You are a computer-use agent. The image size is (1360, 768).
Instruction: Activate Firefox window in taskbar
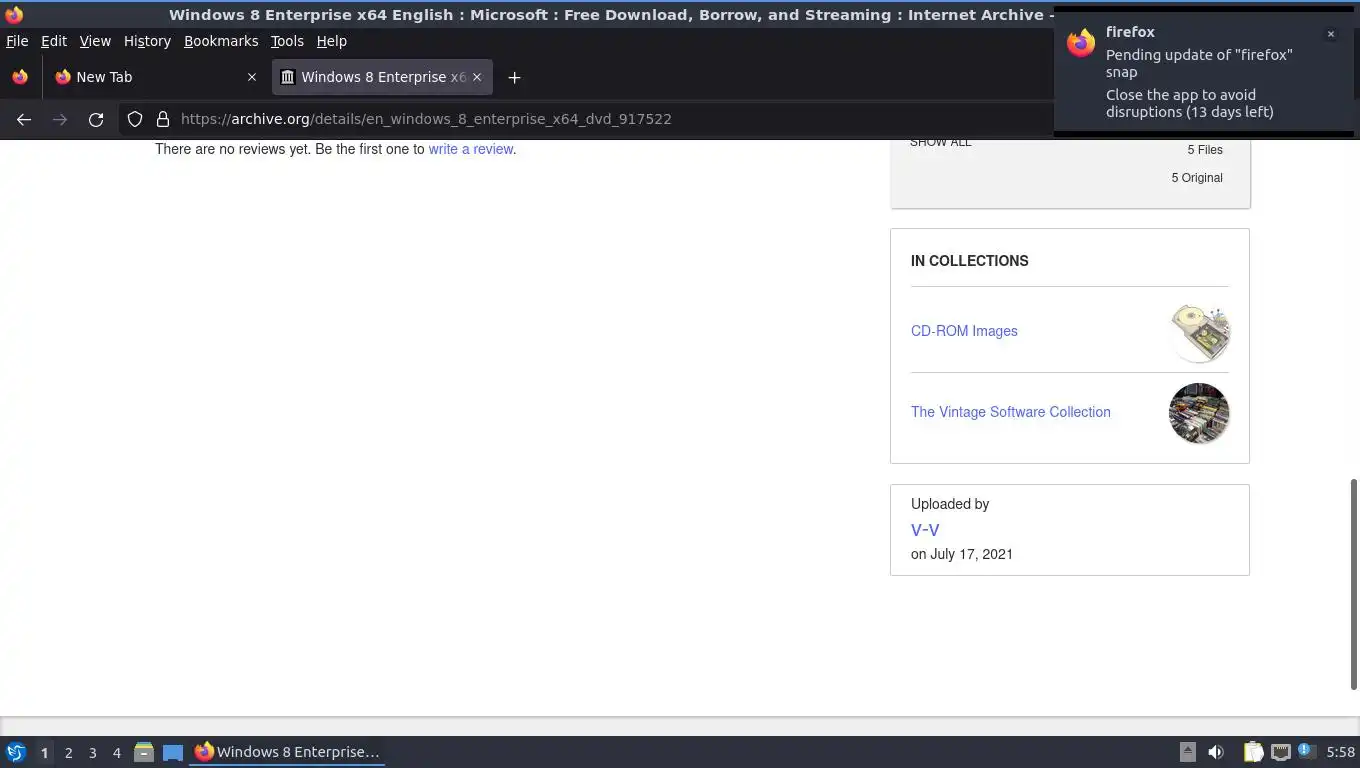point(288,752)
